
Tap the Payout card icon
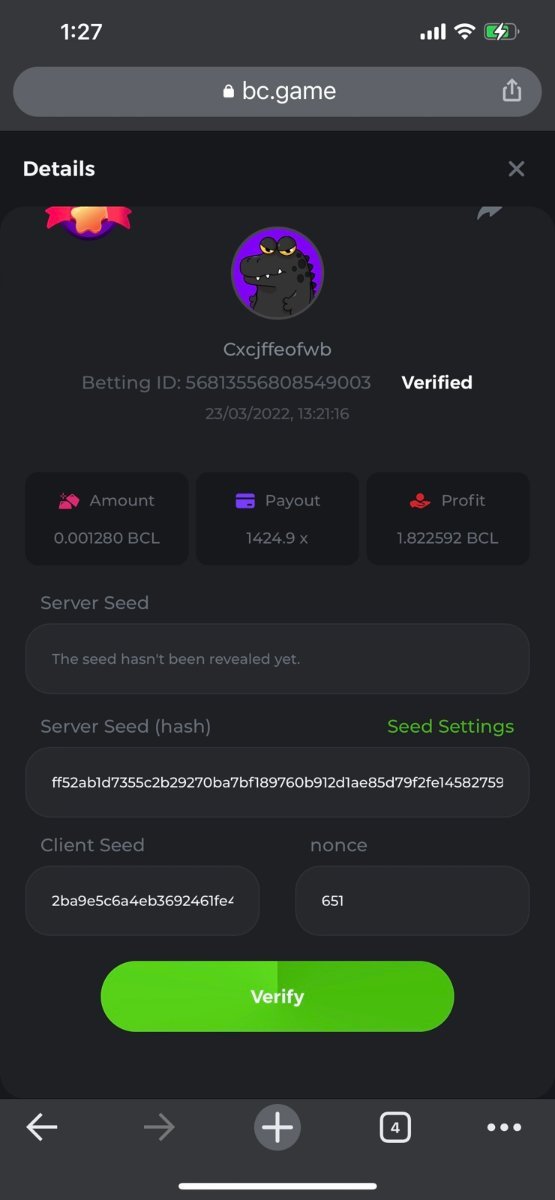click(x=245, y=500)
